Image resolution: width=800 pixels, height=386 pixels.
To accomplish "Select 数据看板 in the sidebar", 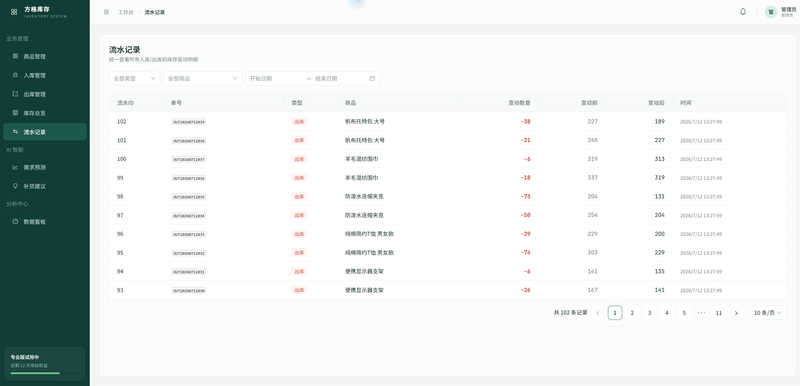I will click(45, 222).
